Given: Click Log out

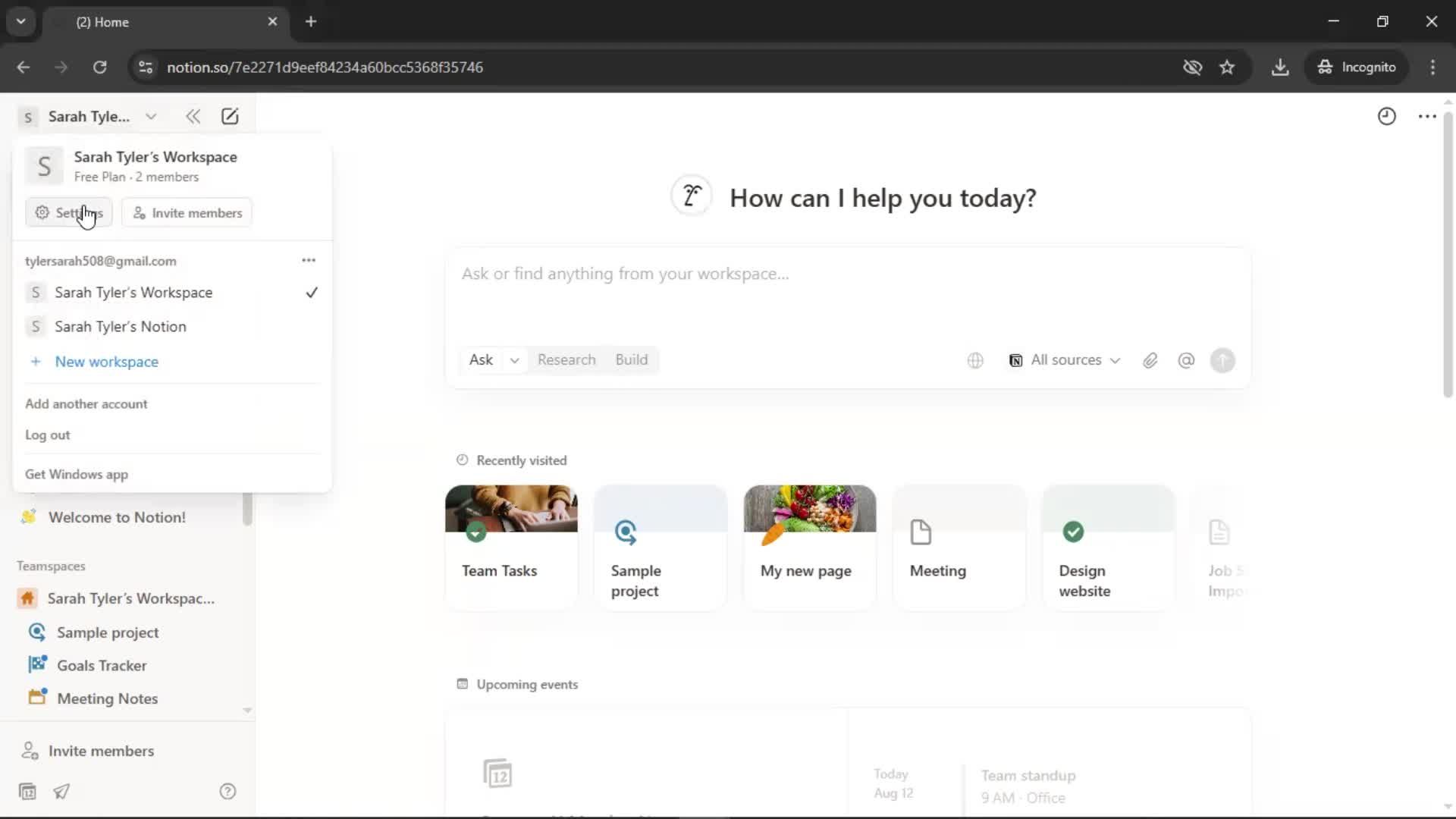Looking at the screenshot, I should (48, 435).
